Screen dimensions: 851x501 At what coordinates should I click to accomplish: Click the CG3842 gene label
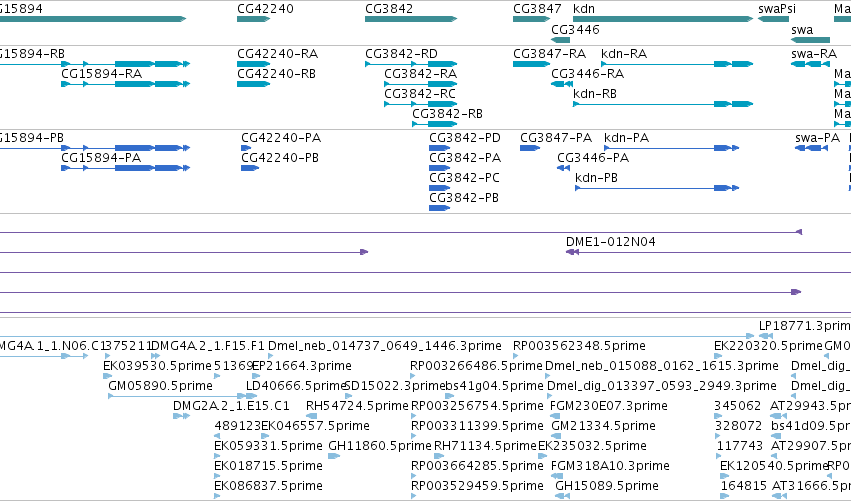pos(389,9)
